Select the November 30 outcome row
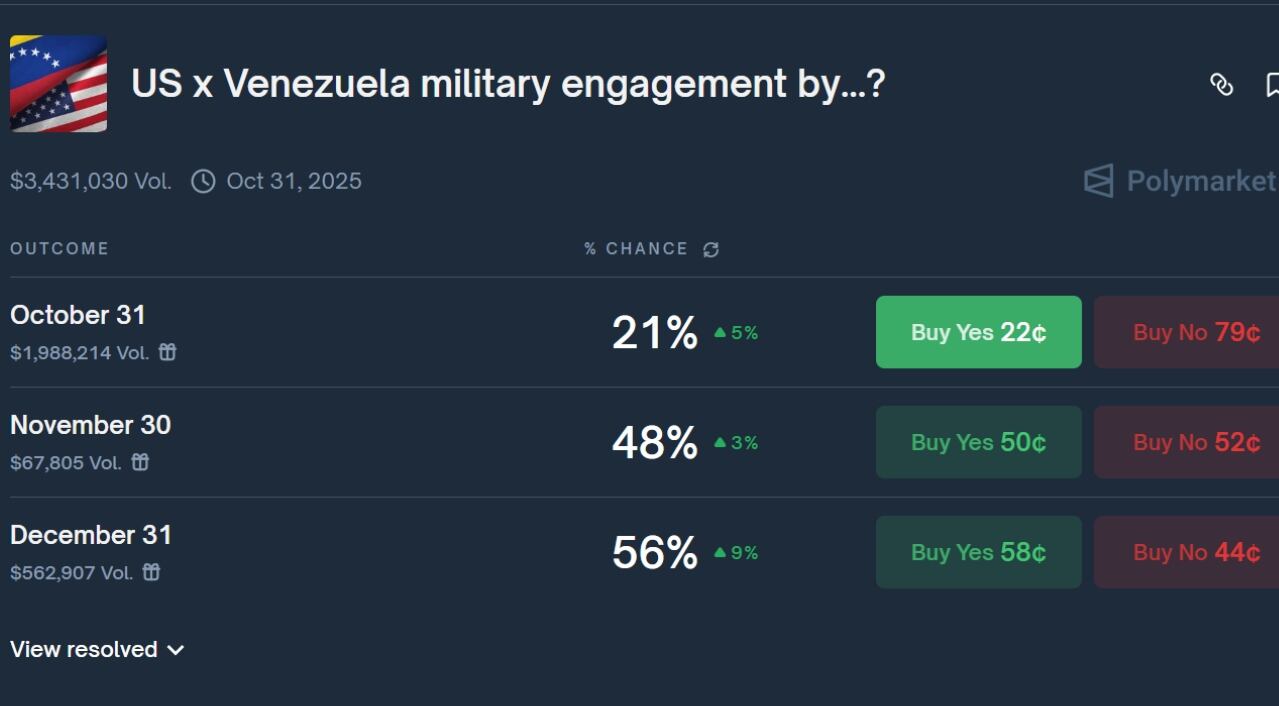 tap(90, 424)
